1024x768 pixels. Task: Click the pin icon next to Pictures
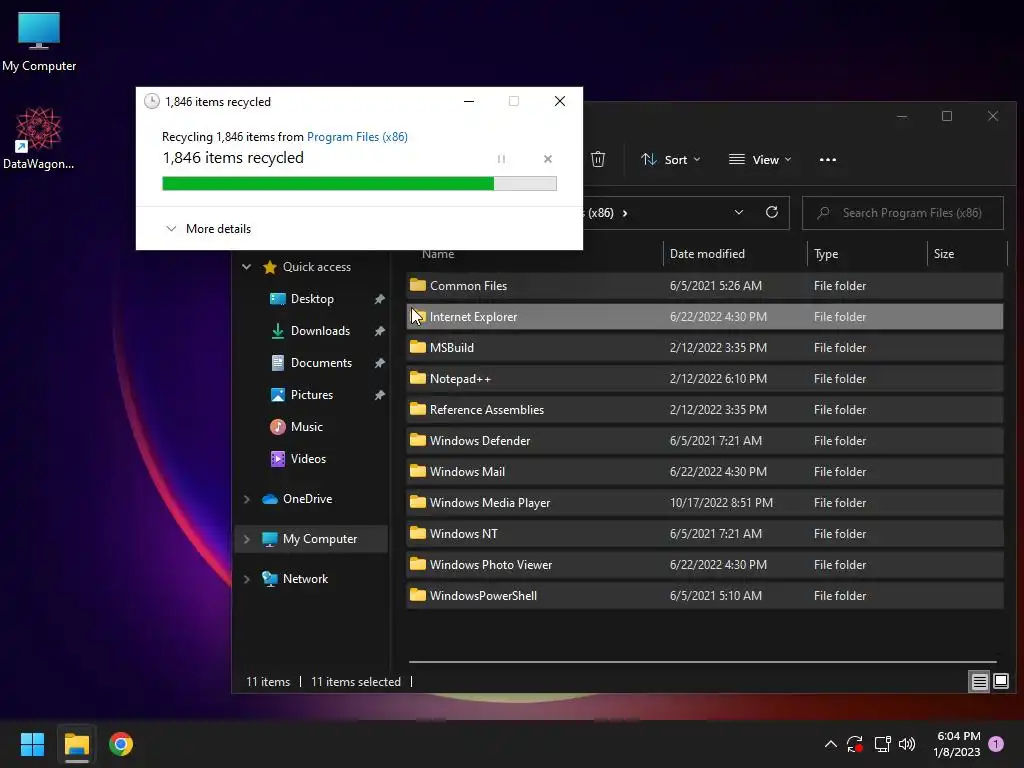pyautogui.click(x=379, y=394)
